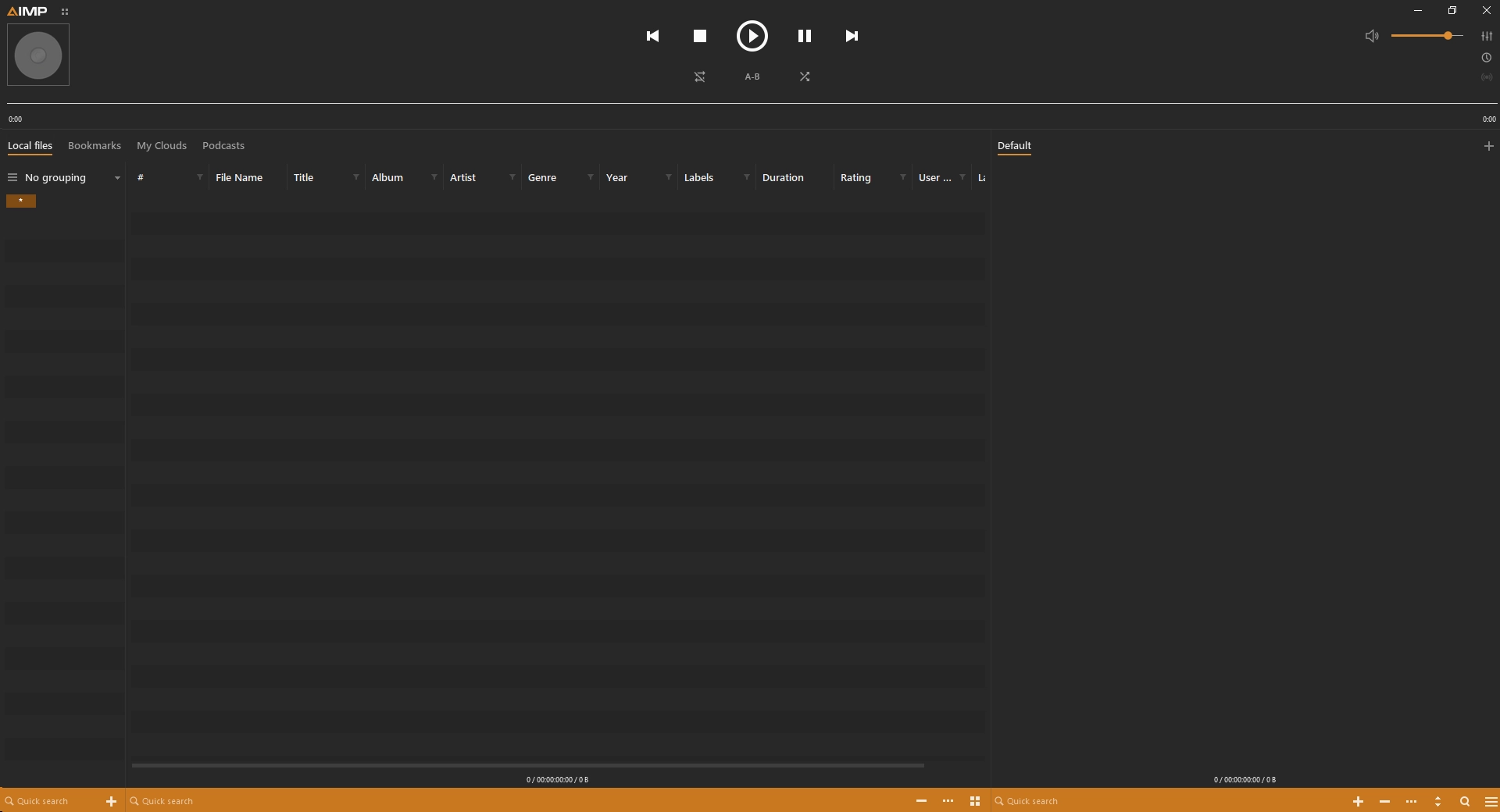Screen dimensions: 1500x812
Task: Click the internet radio capture icon
Action: tap(1487, 77)
